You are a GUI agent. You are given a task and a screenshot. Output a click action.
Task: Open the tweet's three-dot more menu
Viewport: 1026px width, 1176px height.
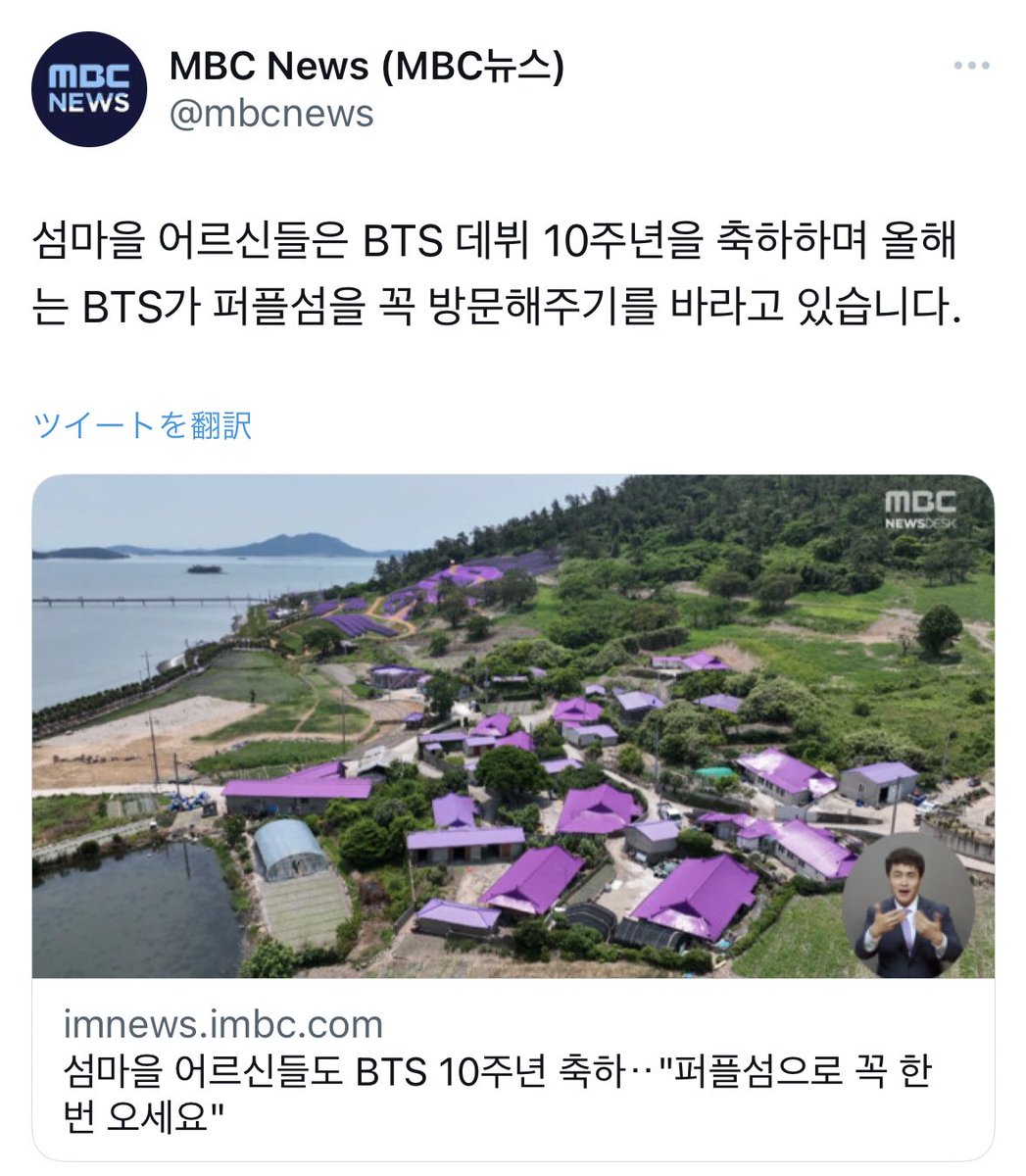pyautogui.click(x=971, y=66)
